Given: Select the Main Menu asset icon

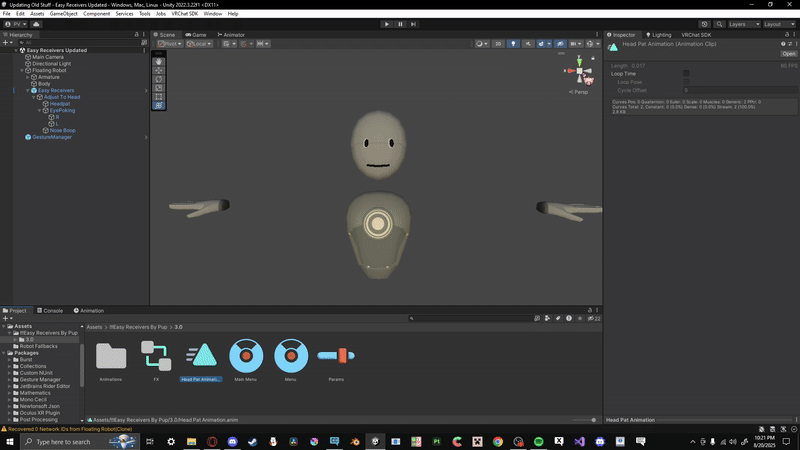Looking at the screenshot, I should click(246, 355).
